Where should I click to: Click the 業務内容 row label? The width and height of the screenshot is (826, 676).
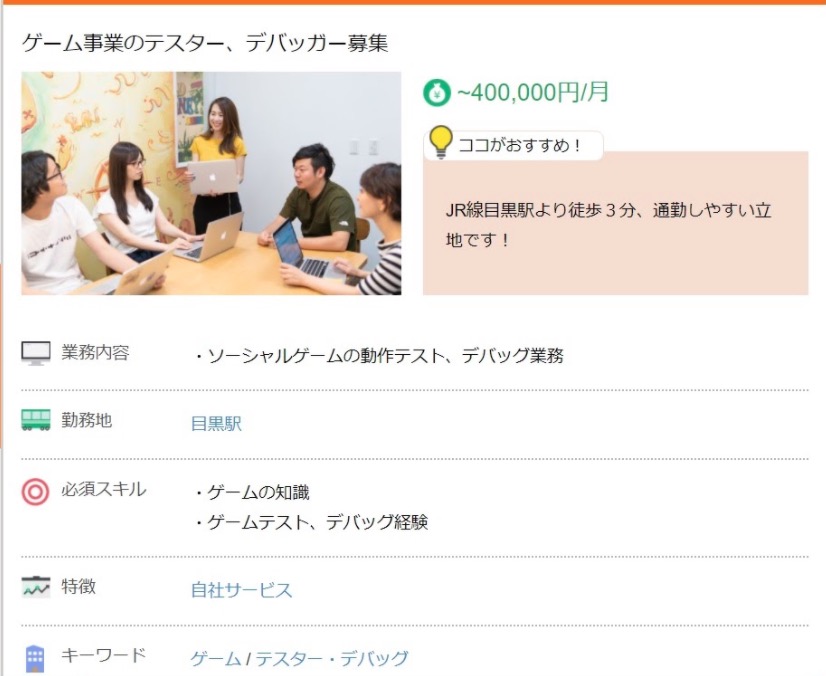pyautogui.click(x=95, y=352)
